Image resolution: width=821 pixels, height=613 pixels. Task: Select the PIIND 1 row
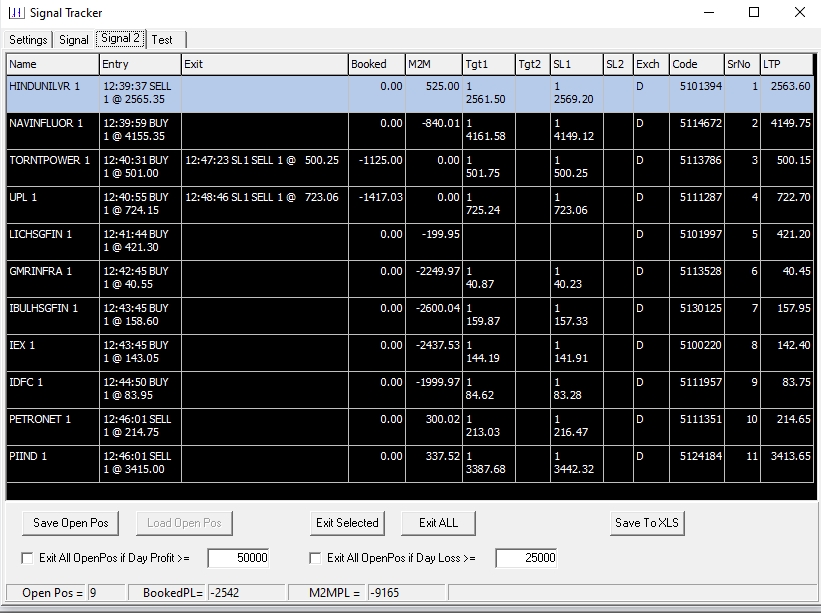pyautogui.click(x=410, y=464)
